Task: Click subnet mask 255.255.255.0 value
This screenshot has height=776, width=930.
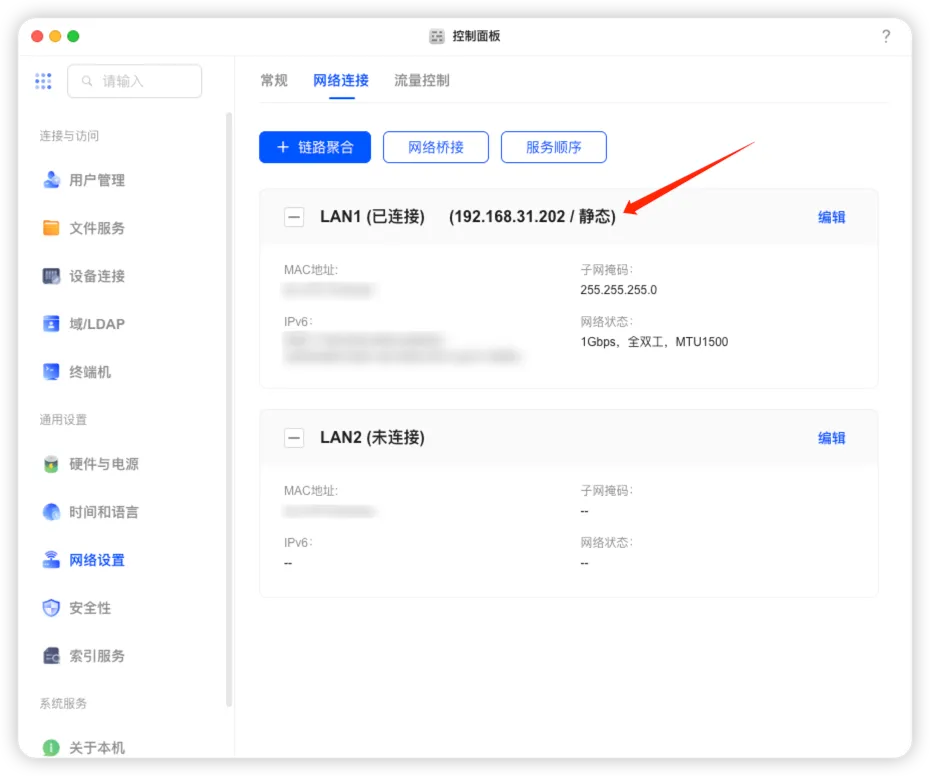Action: coord(619,290)
